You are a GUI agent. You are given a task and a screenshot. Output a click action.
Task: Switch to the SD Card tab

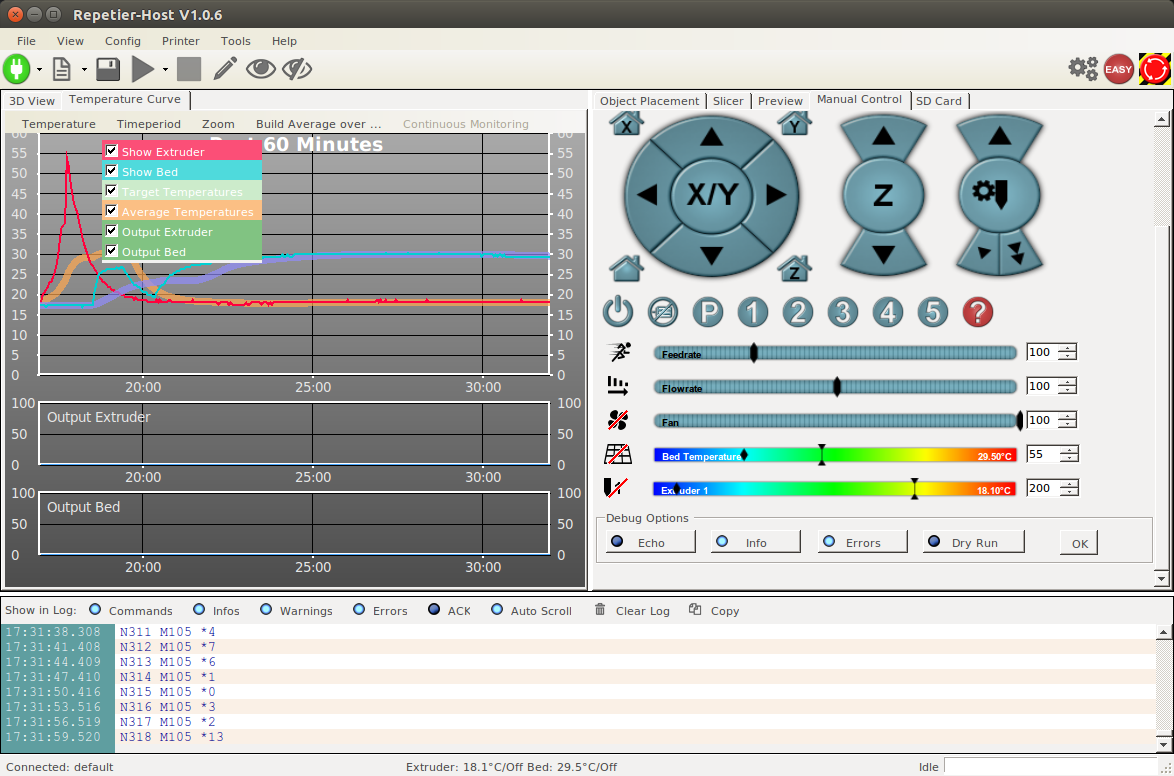[x=939, y=101]
